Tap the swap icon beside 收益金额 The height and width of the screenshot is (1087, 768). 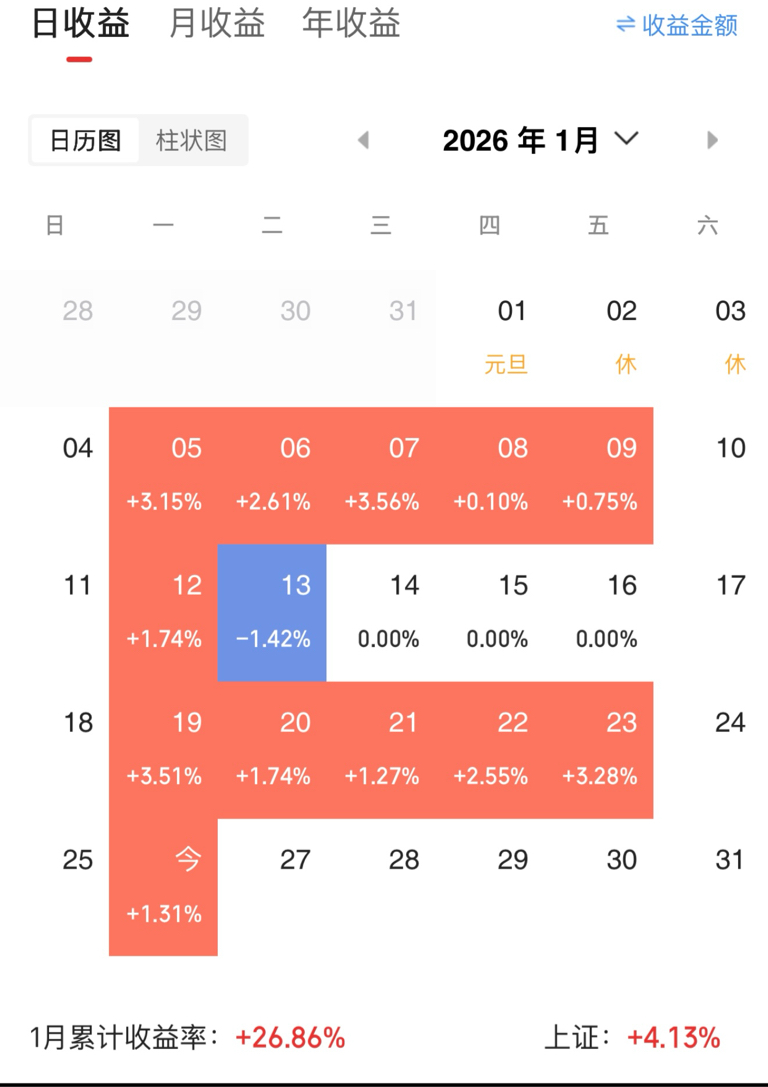626,24
